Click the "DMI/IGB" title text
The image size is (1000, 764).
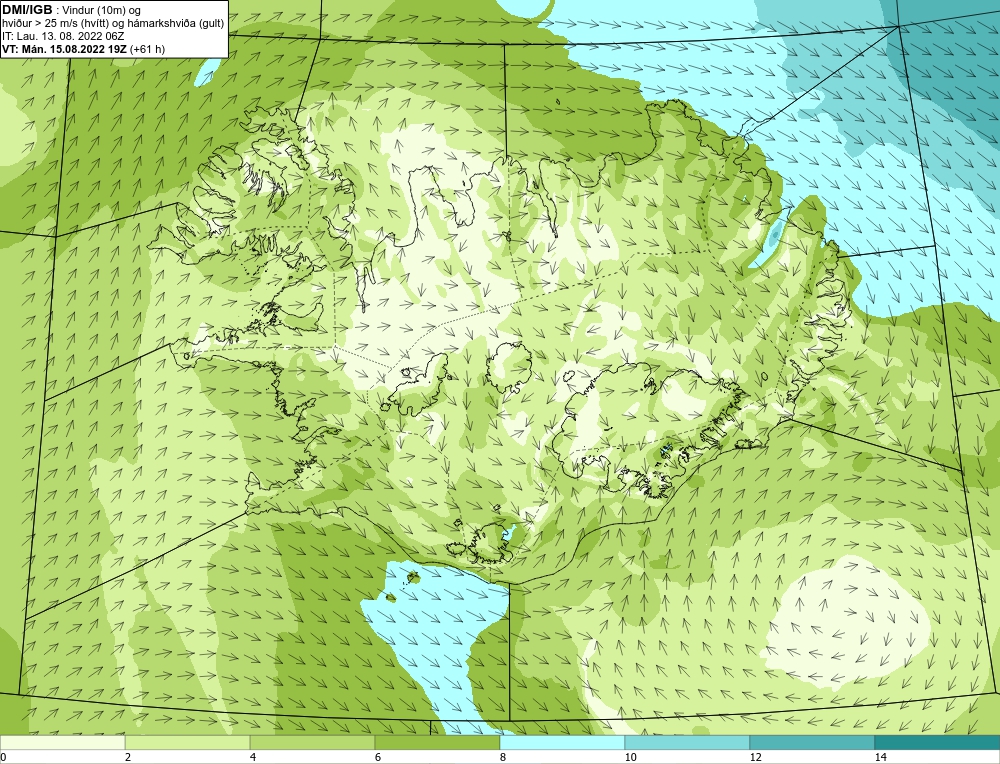point(27,10)
